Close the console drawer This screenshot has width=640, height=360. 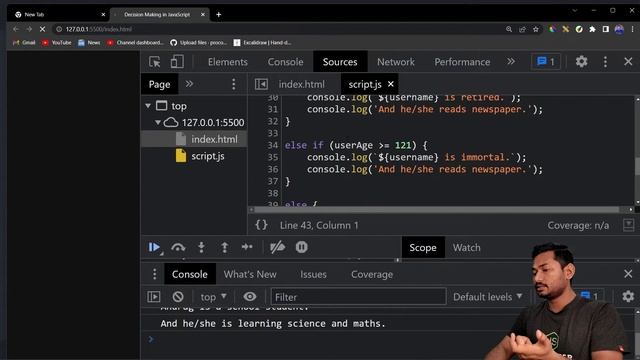point(628,273)
